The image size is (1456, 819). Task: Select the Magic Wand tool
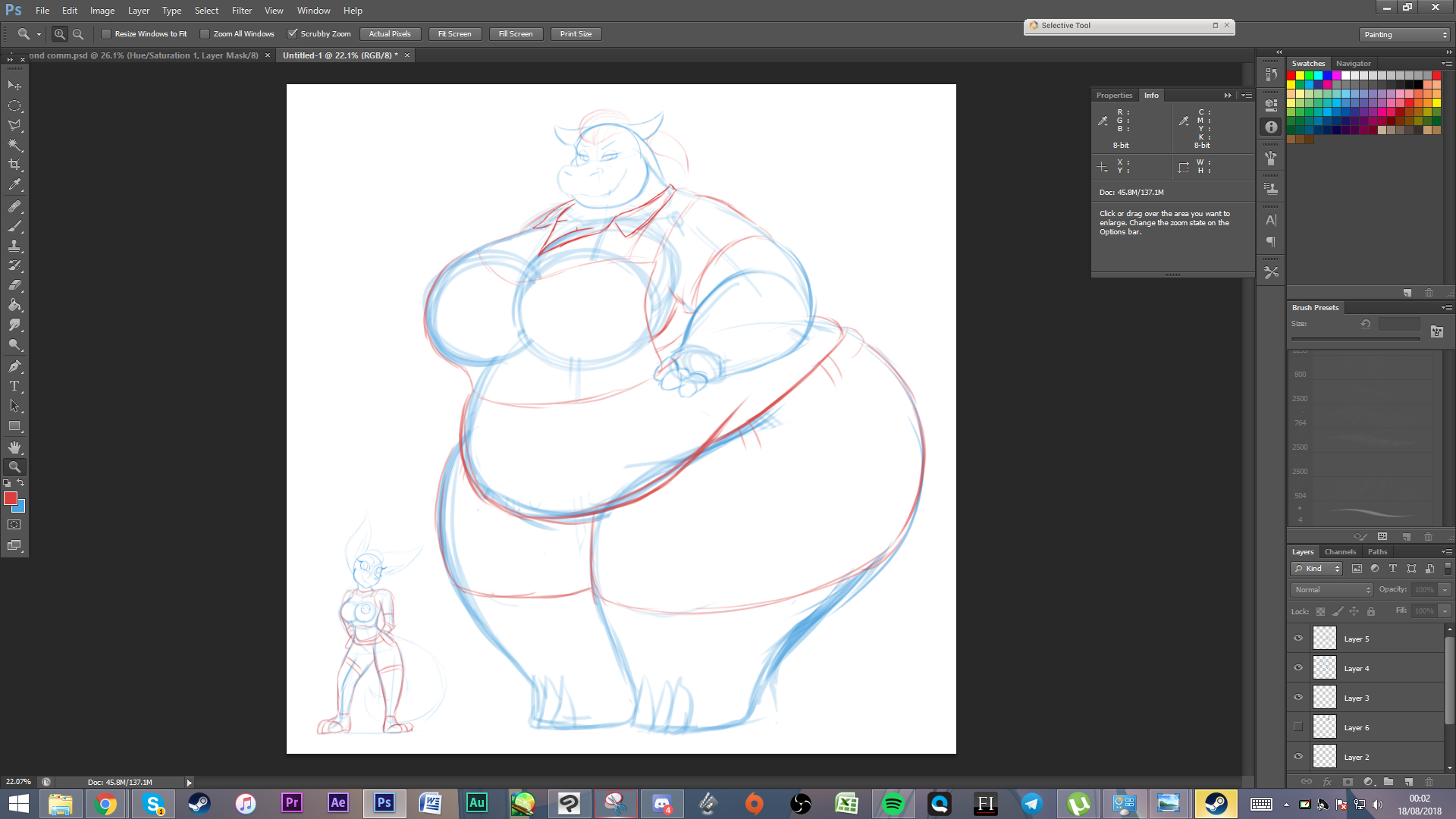[x=14, y=145]
